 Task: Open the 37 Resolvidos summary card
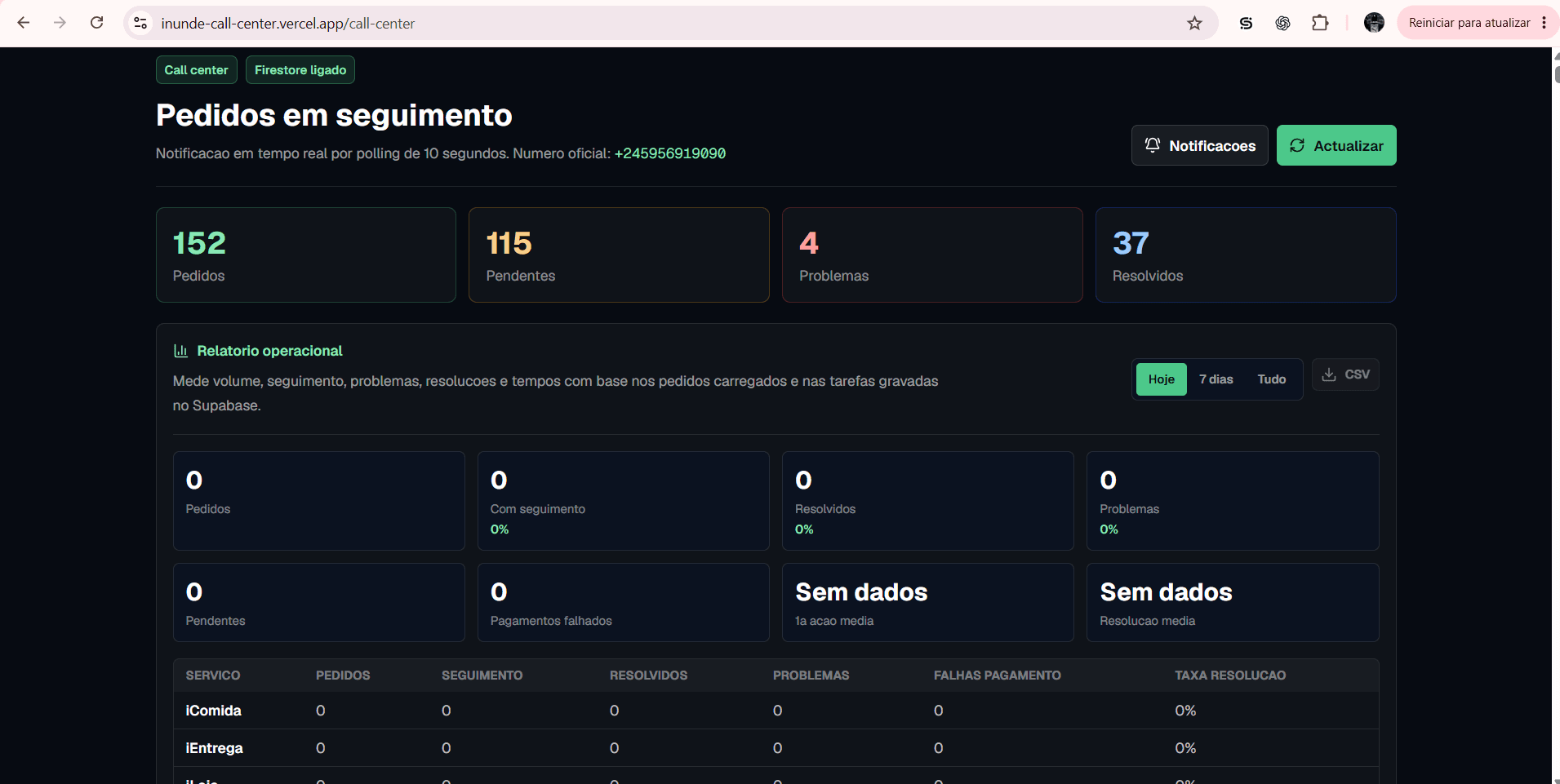[x=1246, y=255]
